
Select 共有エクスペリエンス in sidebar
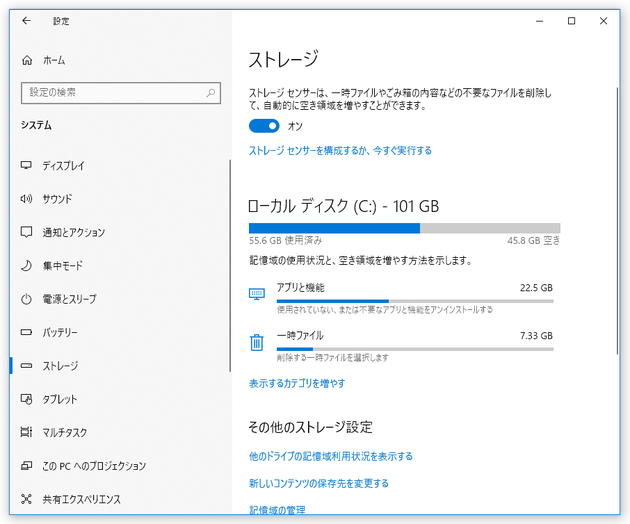pyautogui.click(x=120, y=499)
